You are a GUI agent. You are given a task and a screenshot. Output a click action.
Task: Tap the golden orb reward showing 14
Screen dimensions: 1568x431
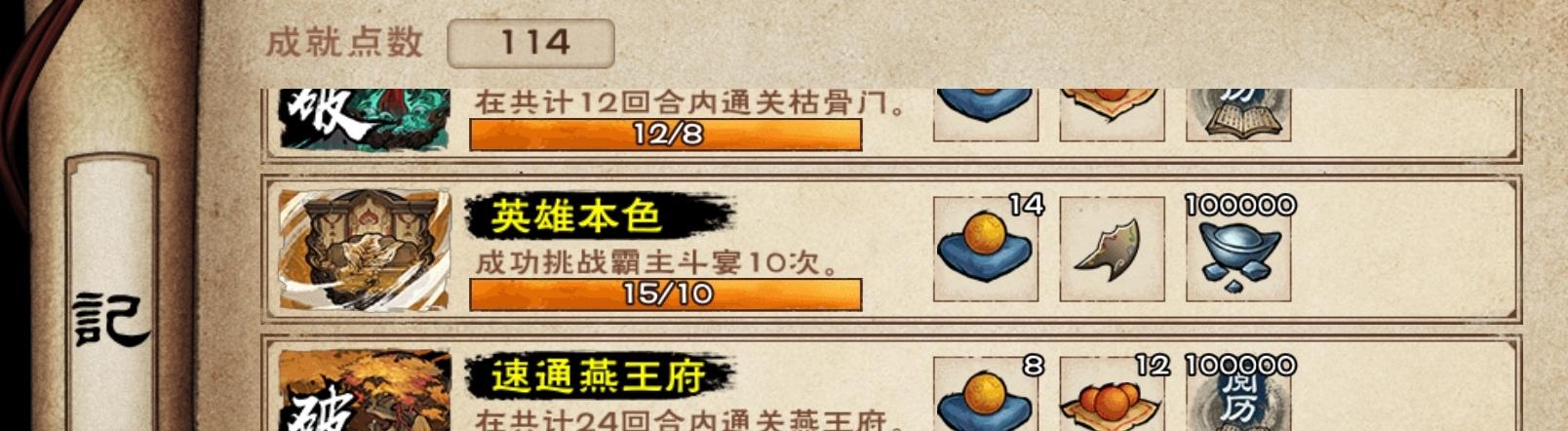point(986,249)
